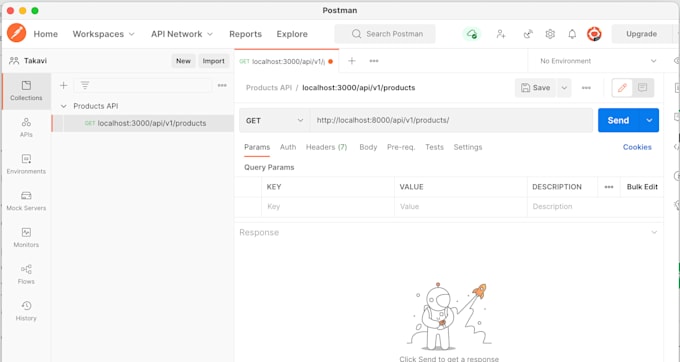The height and width of the screenshot is (362, 680).
Task: Click the query param Key field
Action: [x=328, y=207]
